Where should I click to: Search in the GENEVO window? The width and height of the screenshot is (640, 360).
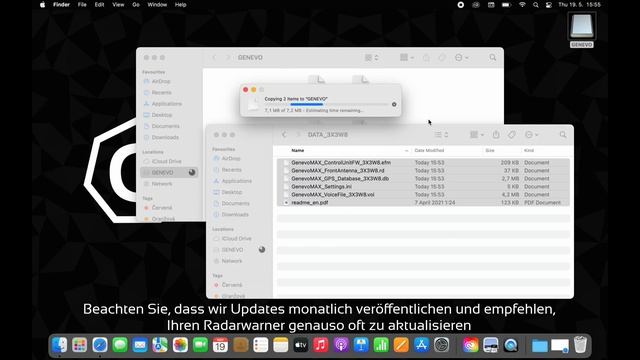coord(493,58)
